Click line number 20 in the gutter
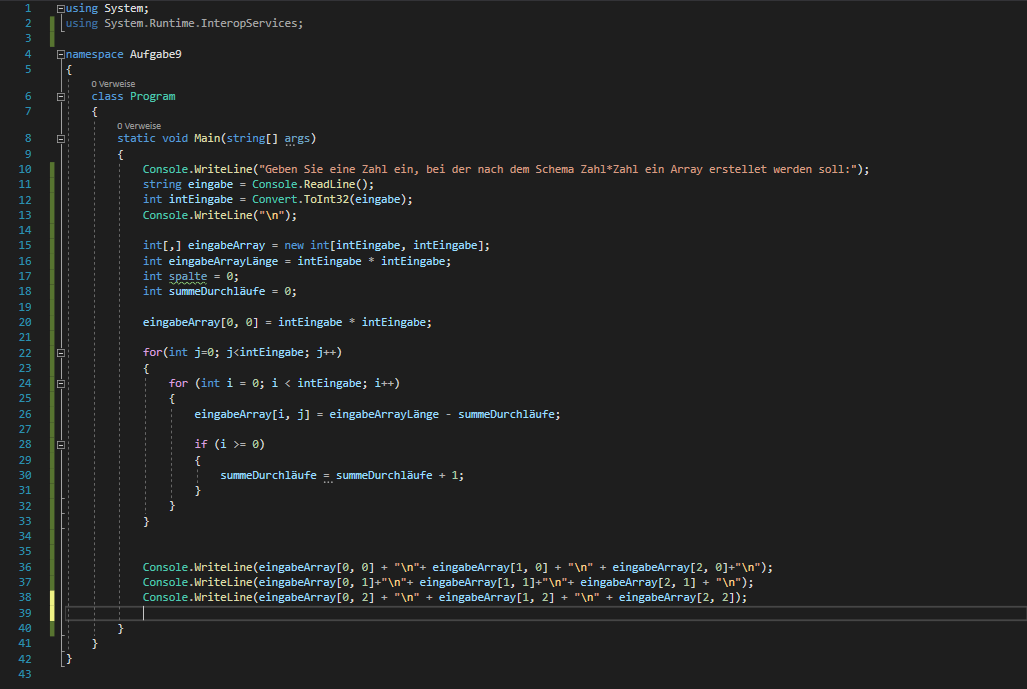1027x689 pixels. pos(26,322)
